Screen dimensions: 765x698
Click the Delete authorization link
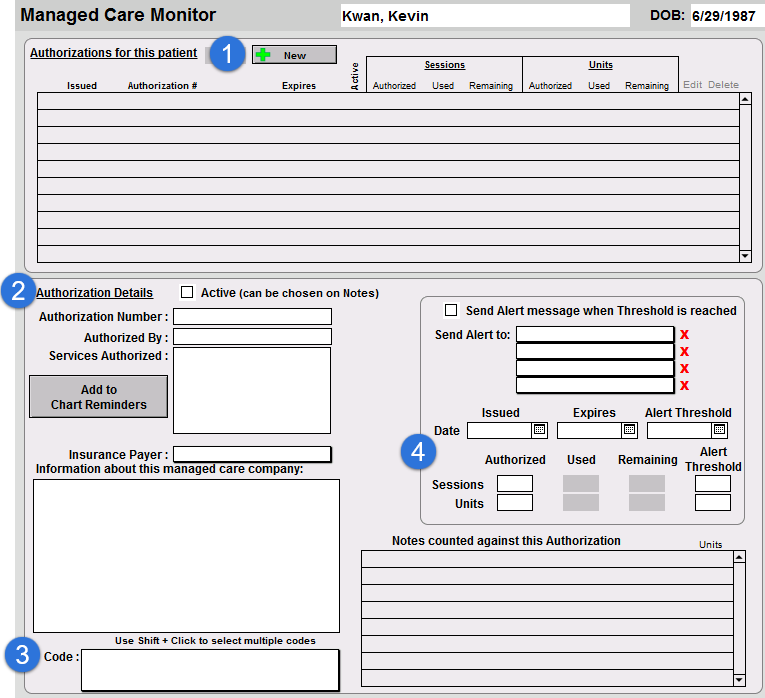point(723,85)
